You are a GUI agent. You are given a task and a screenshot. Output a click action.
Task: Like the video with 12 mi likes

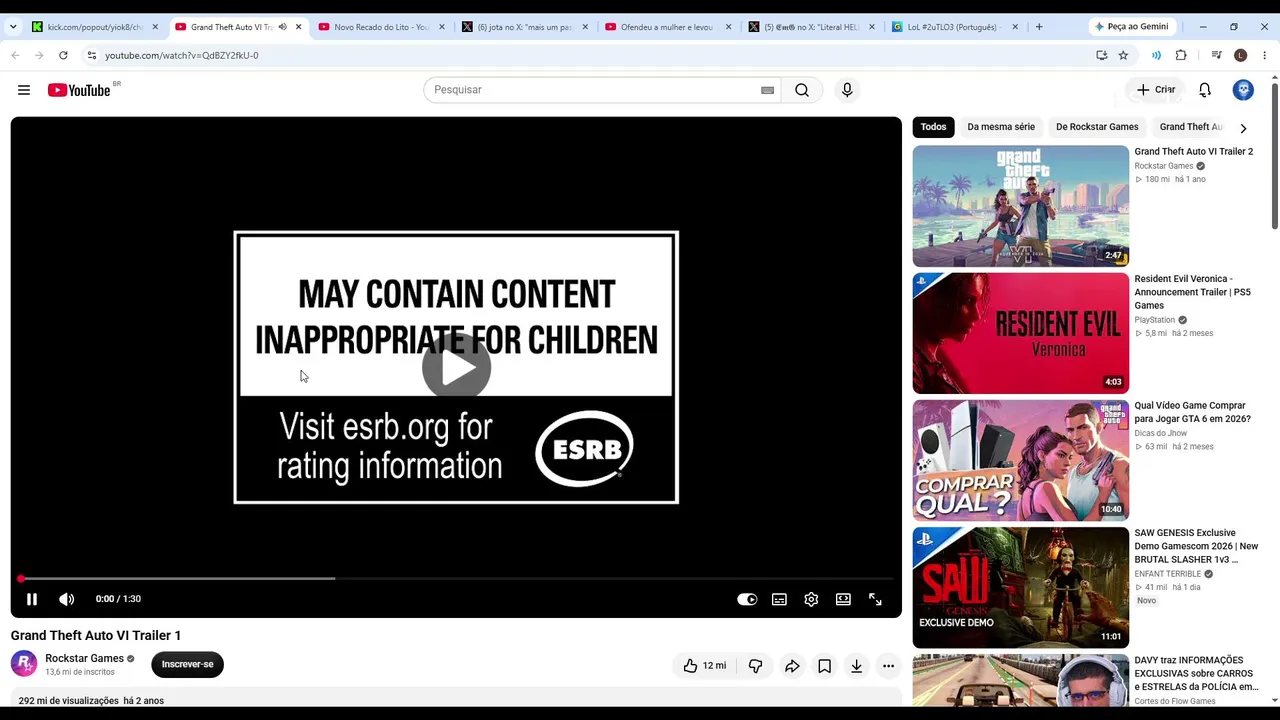[705, 665]
